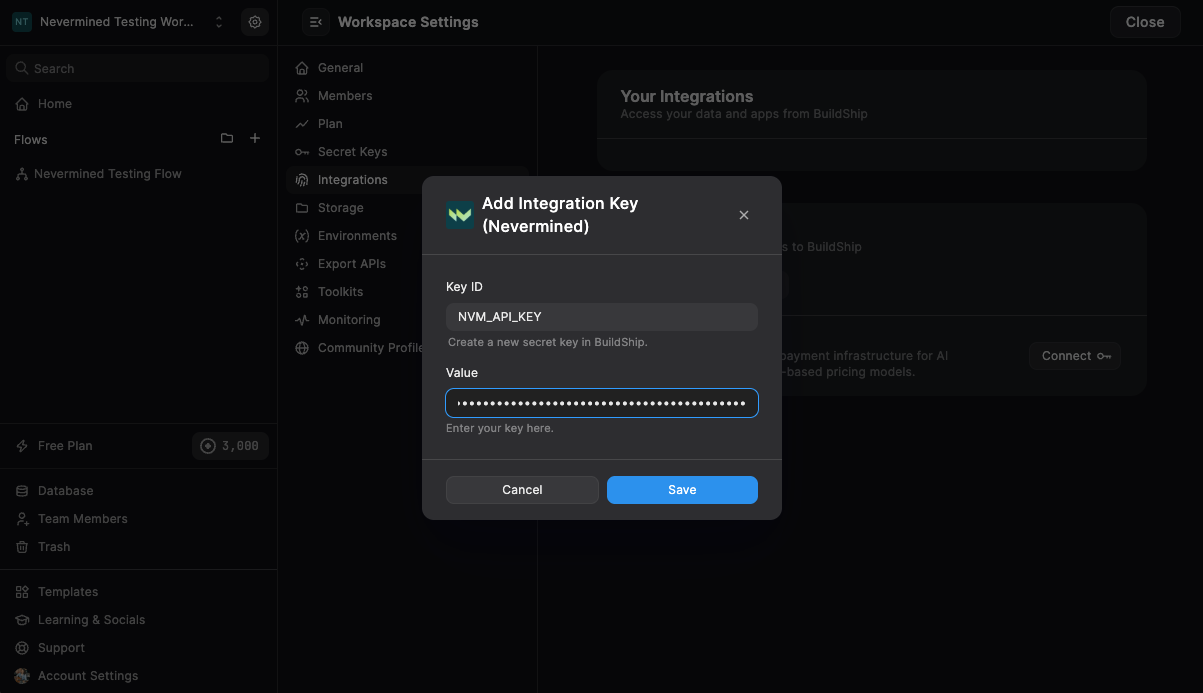1203x693 pixels.
Task: Switch to the Members settings section
Action: point(343,95)
